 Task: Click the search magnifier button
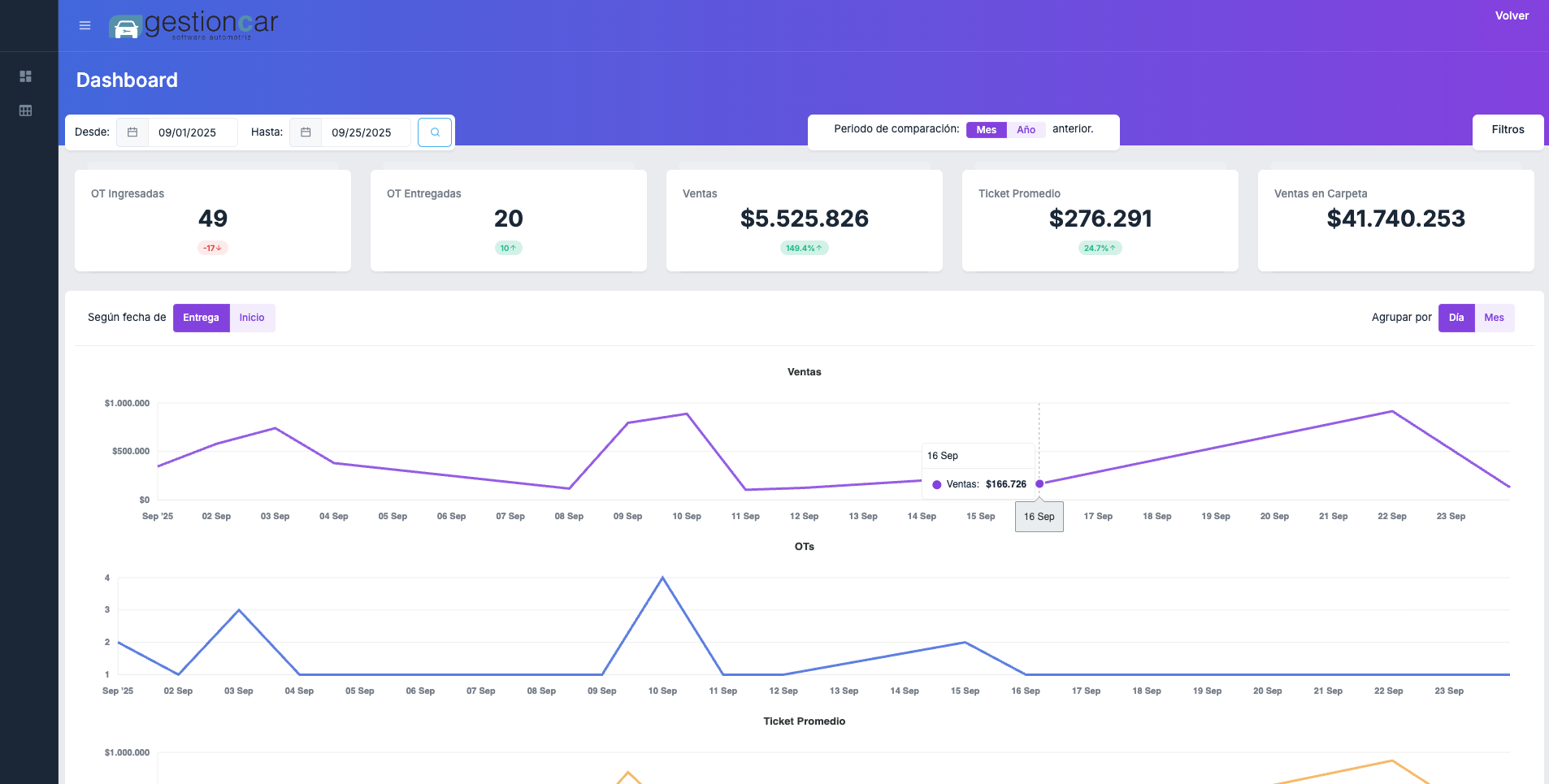pyautogui.click(x=436, y=132)
